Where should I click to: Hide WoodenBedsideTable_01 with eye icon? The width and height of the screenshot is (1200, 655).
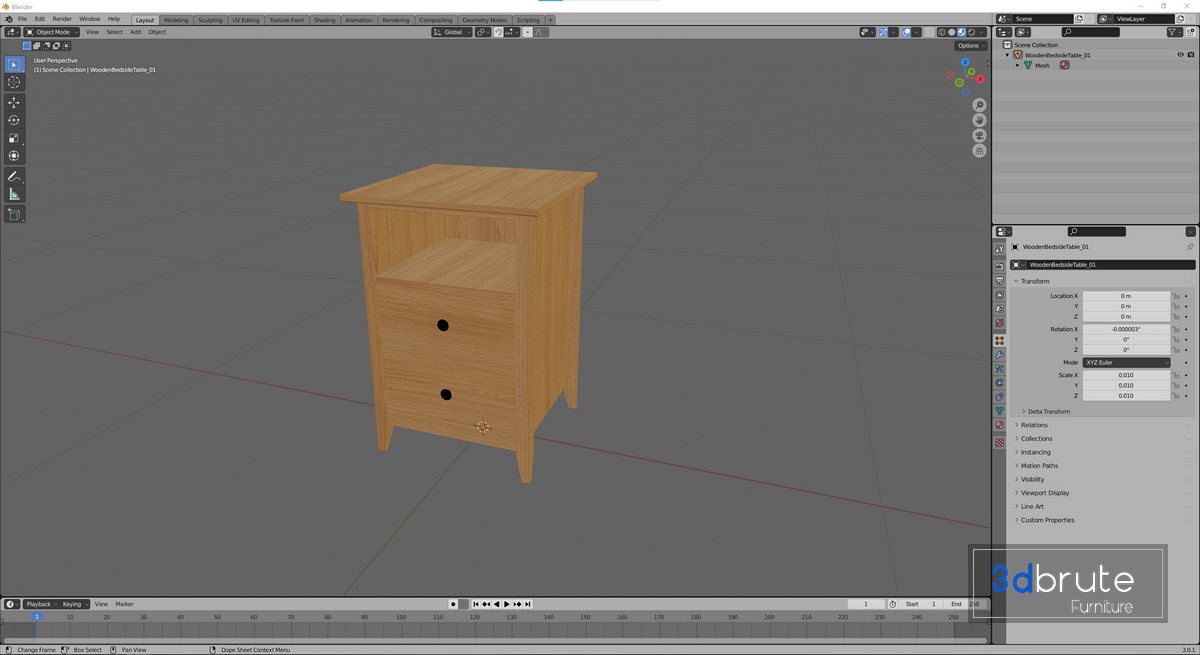coord(1180,55)
